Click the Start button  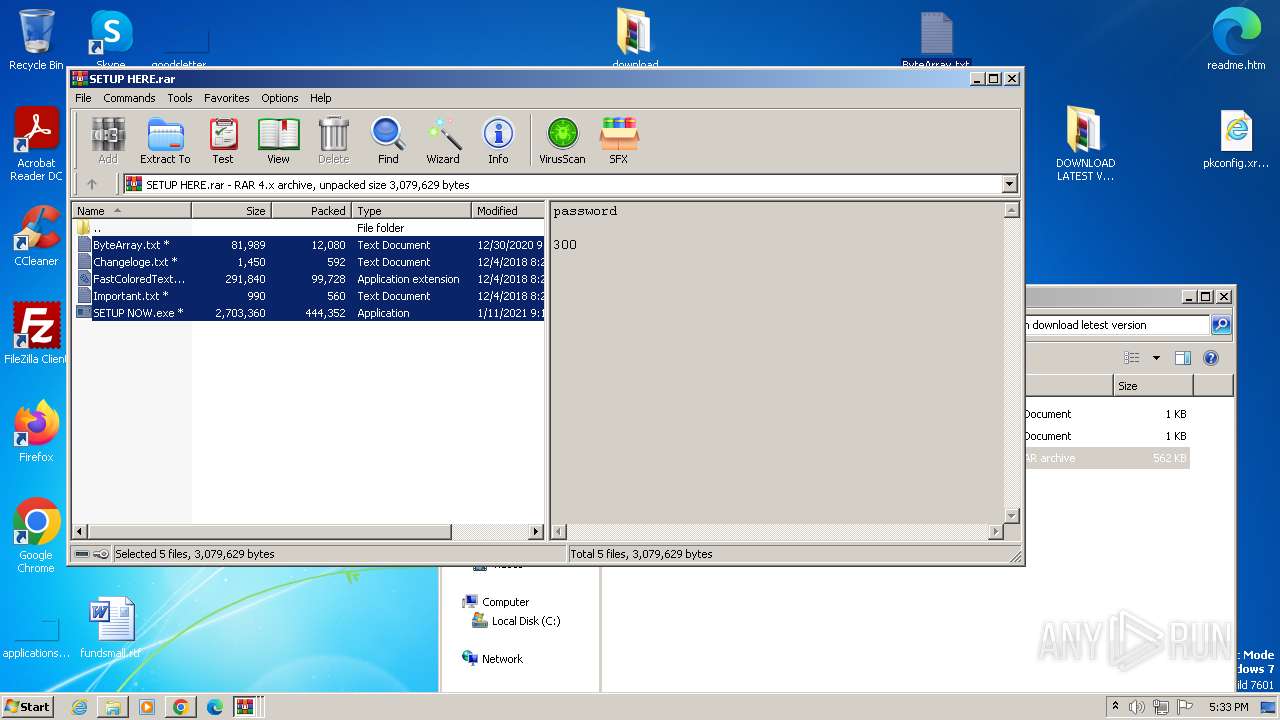[28, 706]
